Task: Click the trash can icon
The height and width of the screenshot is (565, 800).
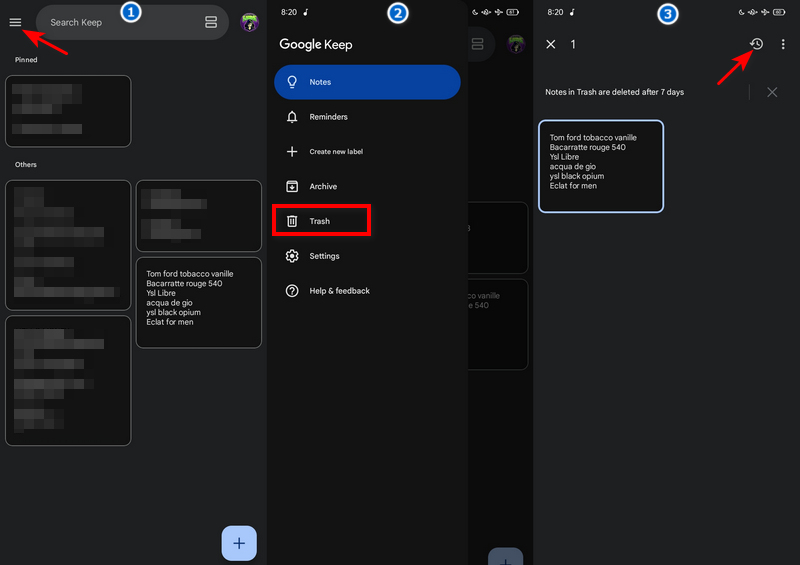Action: pyautogui.click(x=292, y=221)
